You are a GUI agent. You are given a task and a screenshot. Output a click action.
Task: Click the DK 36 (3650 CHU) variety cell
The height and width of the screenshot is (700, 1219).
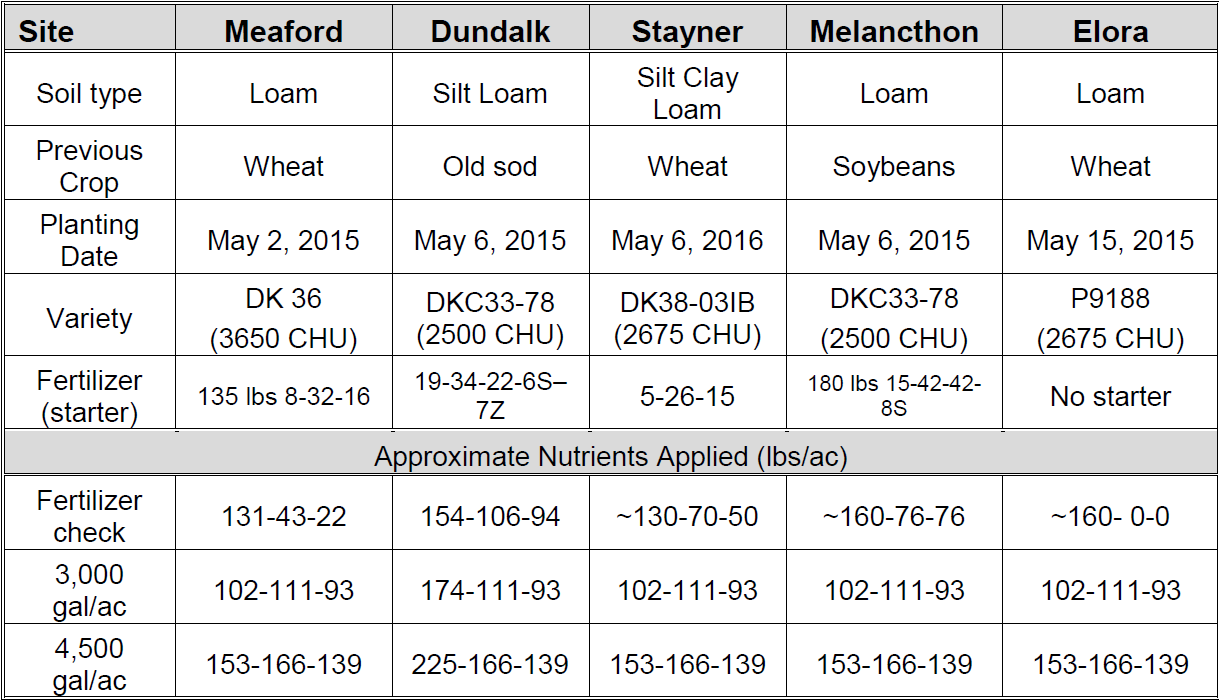point(283,319)
